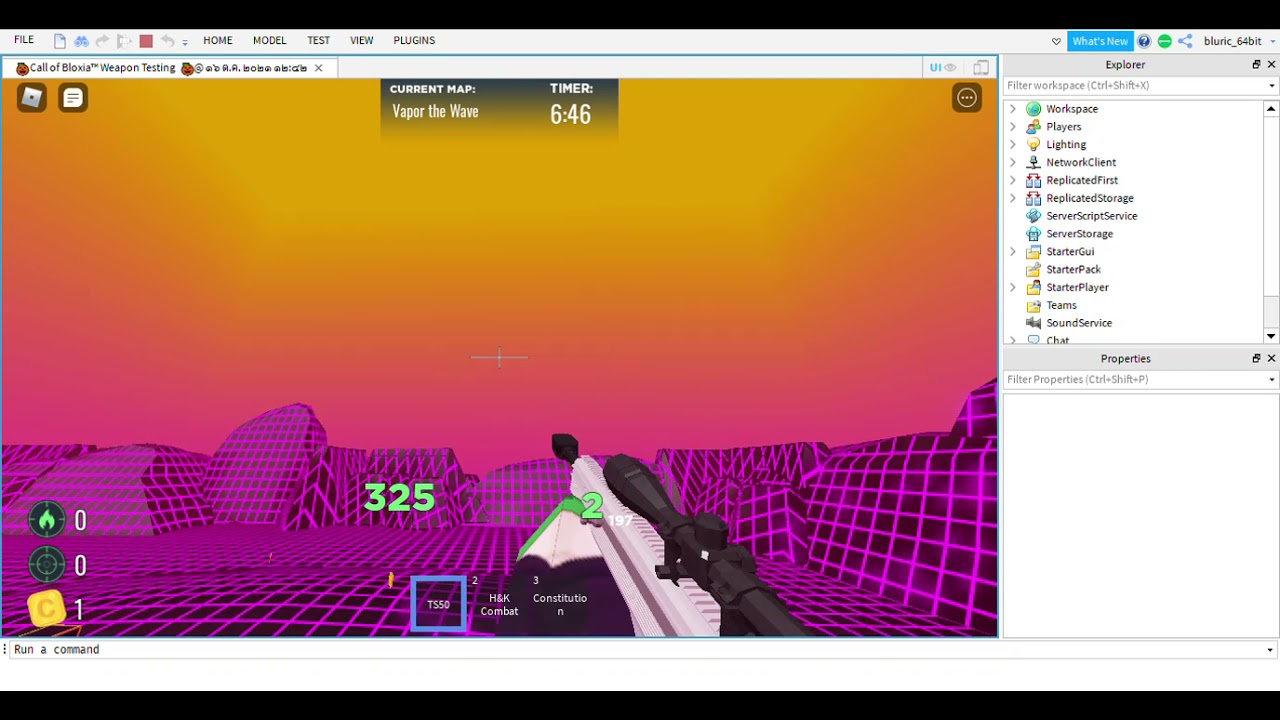The height and width of the screenshot is (720, 1280).
Task: Switch to the VIEW ribbon tab
Action: 362,41
